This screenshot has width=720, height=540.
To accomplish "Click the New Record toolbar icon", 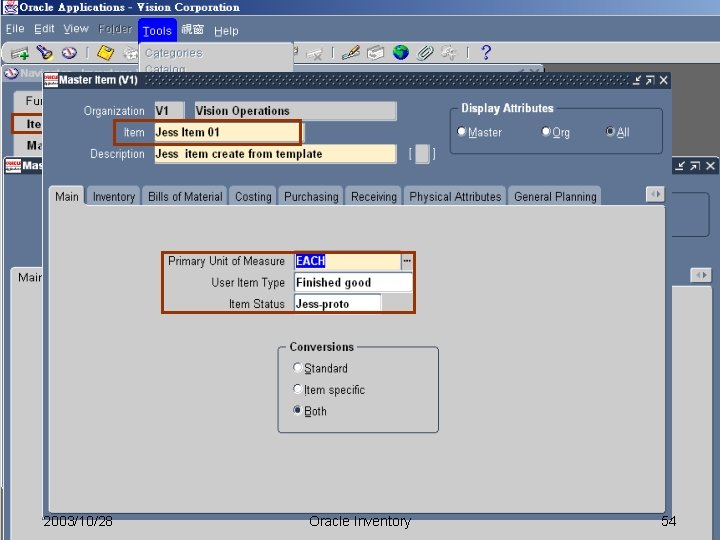I will [x=20, y=53].
